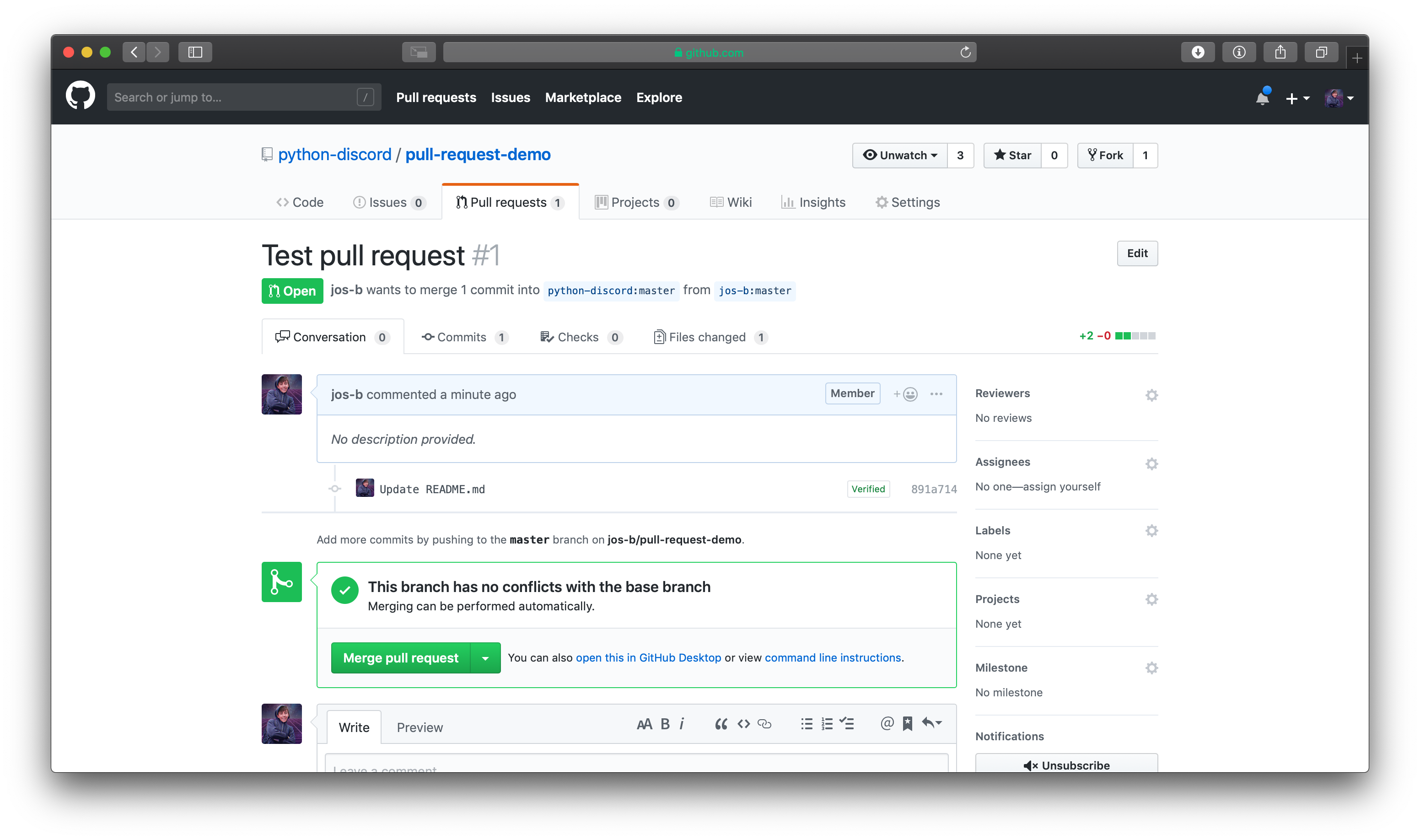This screenshot has width=1420, height=840.
Task: Expand the merge method dropdown arrow
Action: pos(485,658)
